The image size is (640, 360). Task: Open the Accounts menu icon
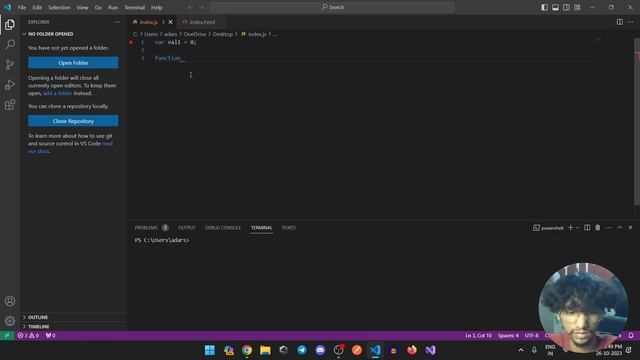click(x=10, y=301)
